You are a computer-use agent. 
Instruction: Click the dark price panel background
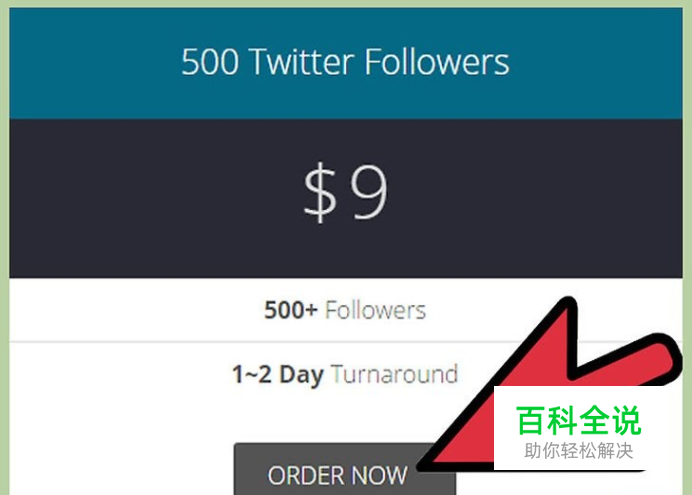[132, 199]
